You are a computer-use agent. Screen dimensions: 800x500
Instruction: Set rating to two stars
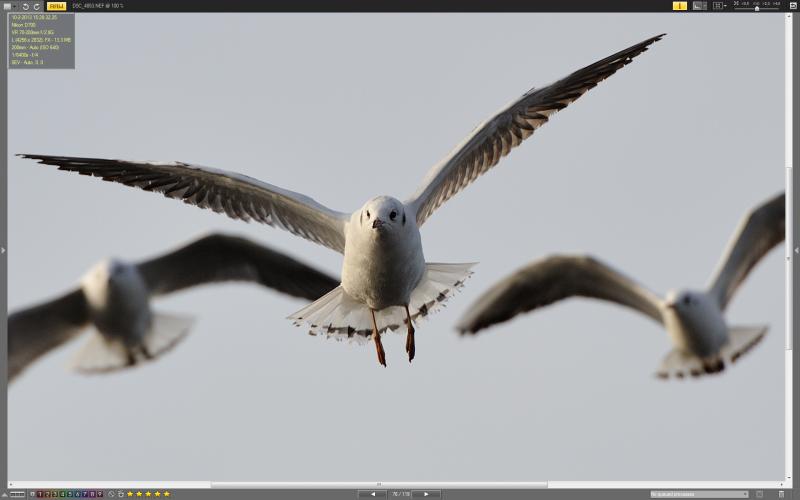click(x=139, y=494)
